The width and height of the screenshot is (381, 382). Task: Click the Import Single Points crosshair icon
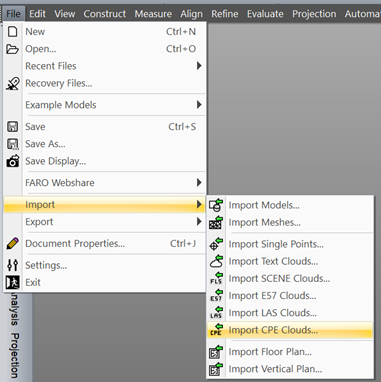[216, 244]
